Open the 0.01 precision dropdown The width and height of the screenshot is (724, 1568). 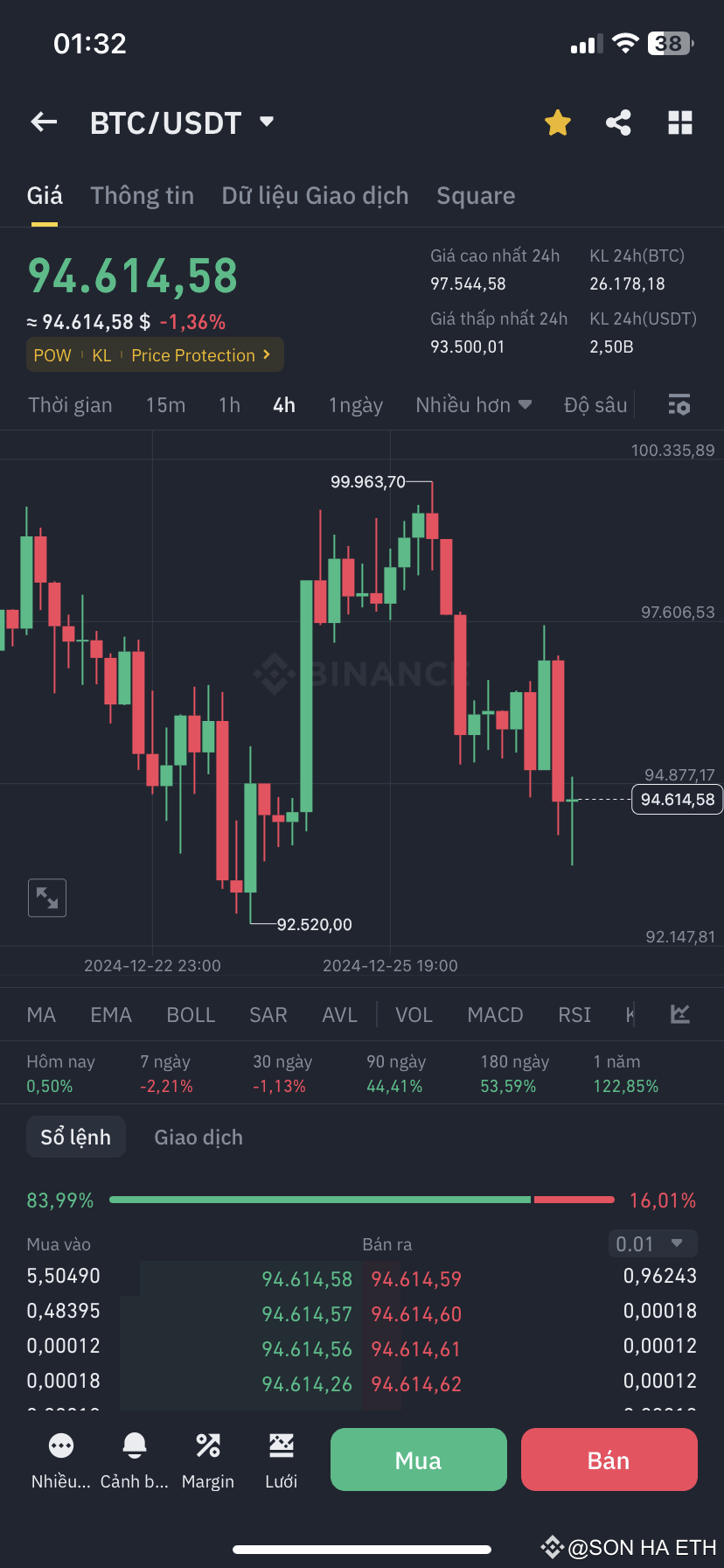tap(652, 1243)
